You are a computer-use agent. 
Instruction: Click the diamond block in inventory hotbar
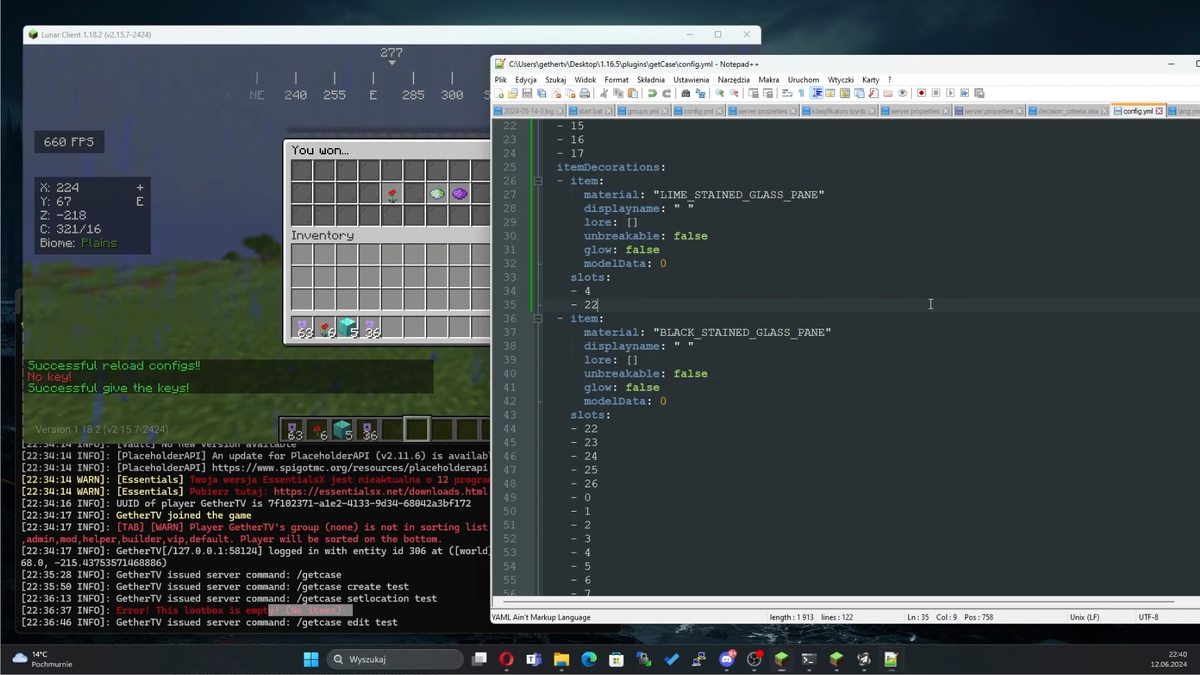point(346,326)
